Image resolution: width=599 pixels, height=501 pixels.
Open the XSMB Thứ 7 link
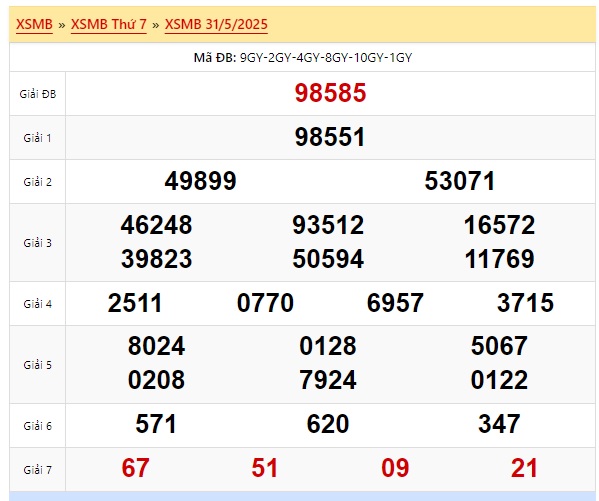pyautogui.click(x=109, y=24)
